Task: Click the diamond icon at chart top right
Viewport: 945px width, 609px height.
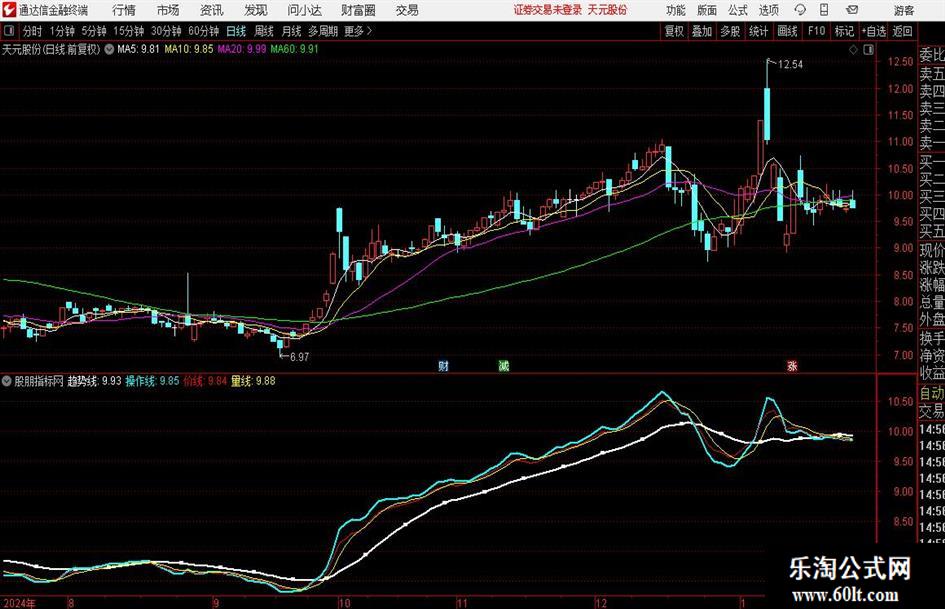Action: coord(853,50)
